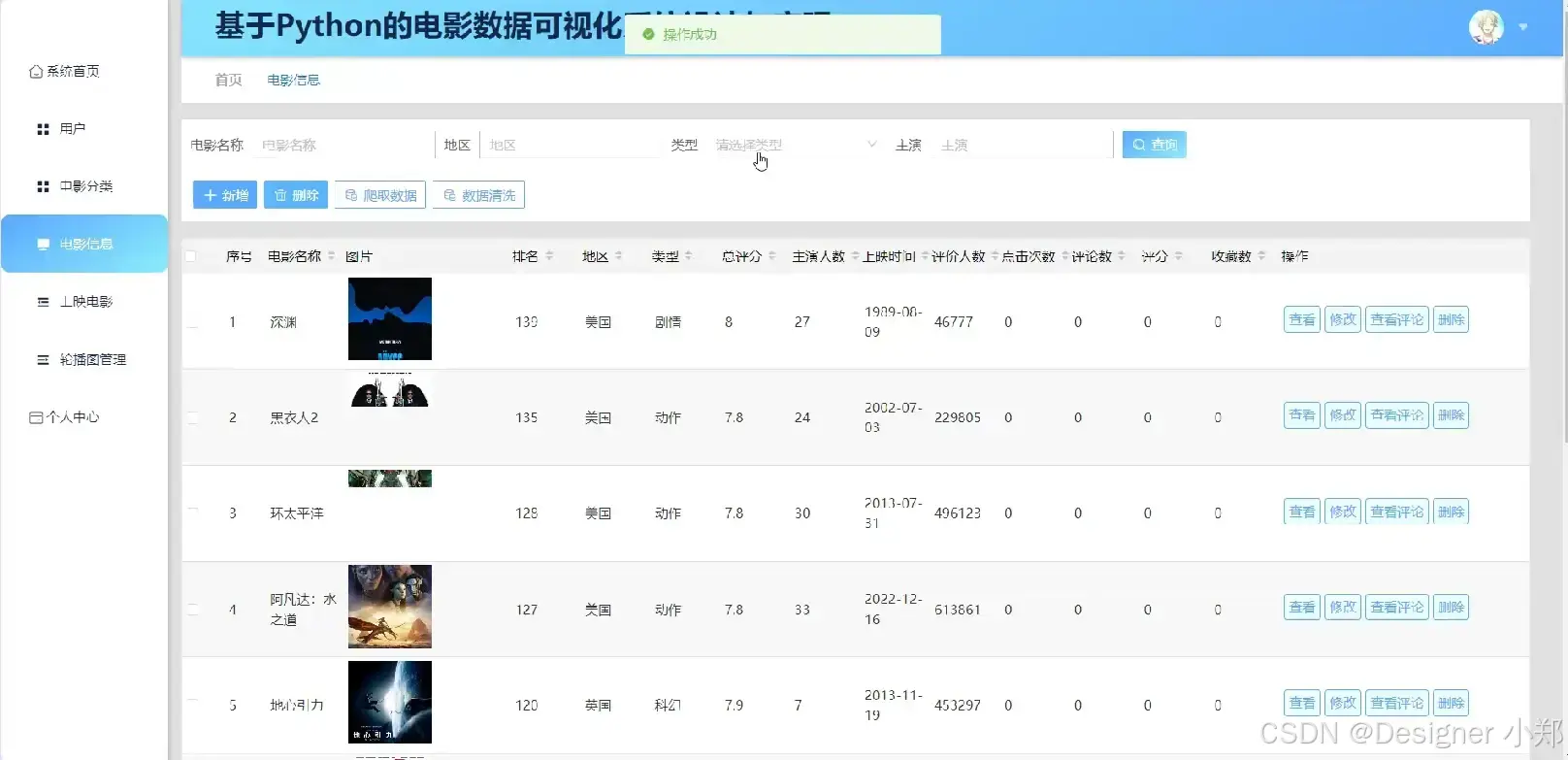The height and width of the screenshot is (760, 1568).
Task: Click the 操作成功 success notification
Action: [782, 34]
